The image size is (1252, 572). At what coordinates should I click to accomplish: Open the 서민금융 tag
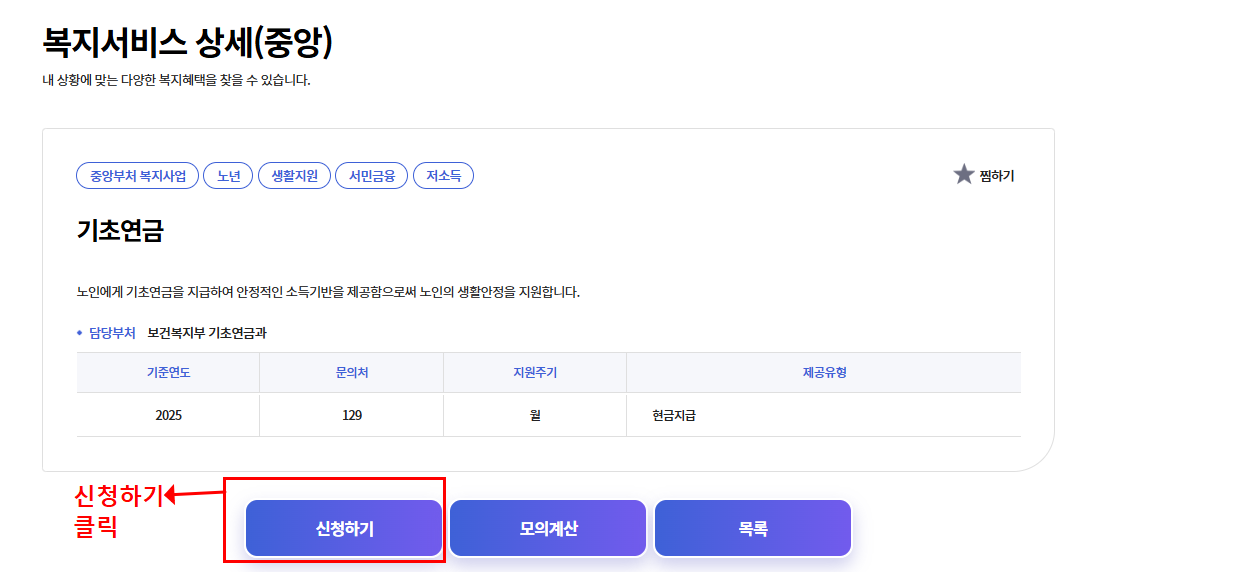click(x=372, y=176)
